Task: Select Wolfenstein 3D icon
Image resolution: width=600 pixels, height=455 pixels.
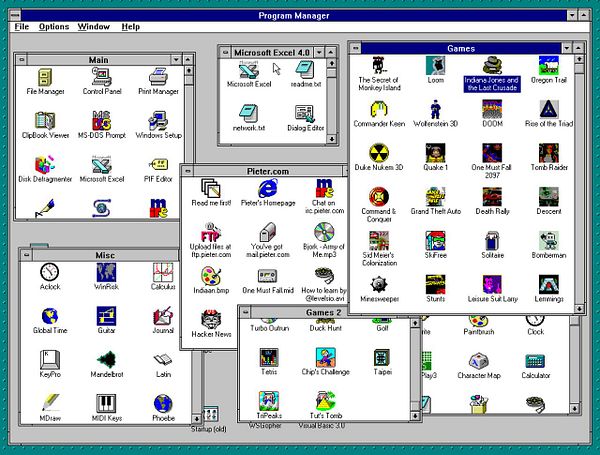Action: click(x=435, y=113)
